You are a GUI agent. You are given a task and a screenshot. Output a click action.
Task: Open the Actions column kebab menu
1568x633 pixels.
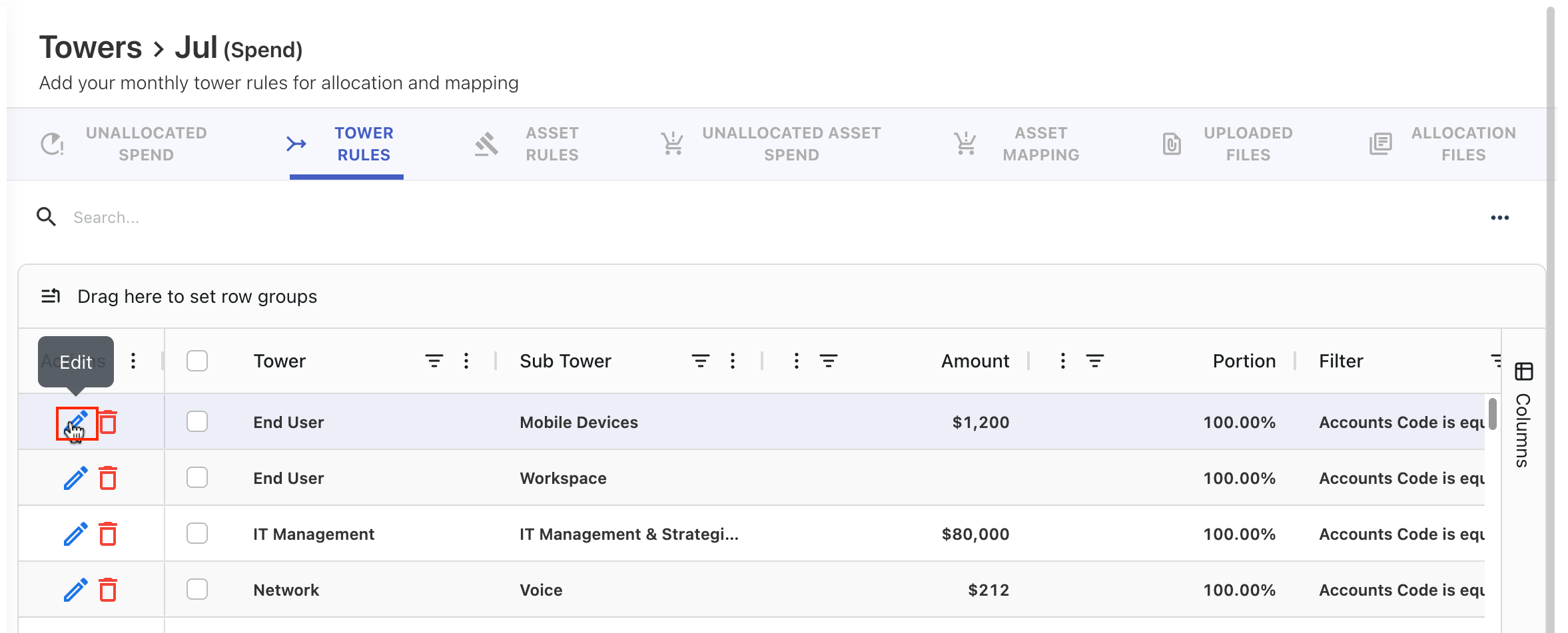(133, 361)
